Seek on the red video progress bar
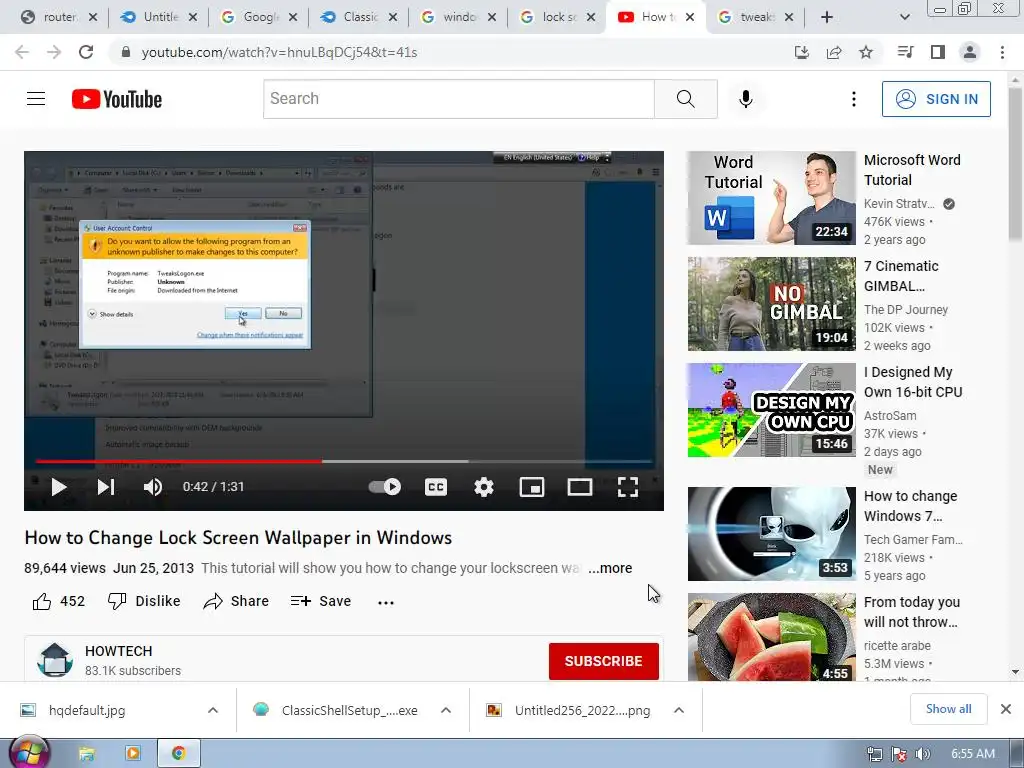The height and width of the screenshot is (768, 1024). click(x=178, y=461)
